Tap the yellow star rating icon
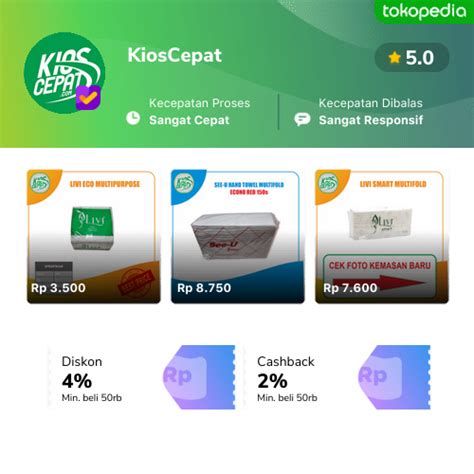The width and height of the screenshot is (474, 474). pos(394,57)
